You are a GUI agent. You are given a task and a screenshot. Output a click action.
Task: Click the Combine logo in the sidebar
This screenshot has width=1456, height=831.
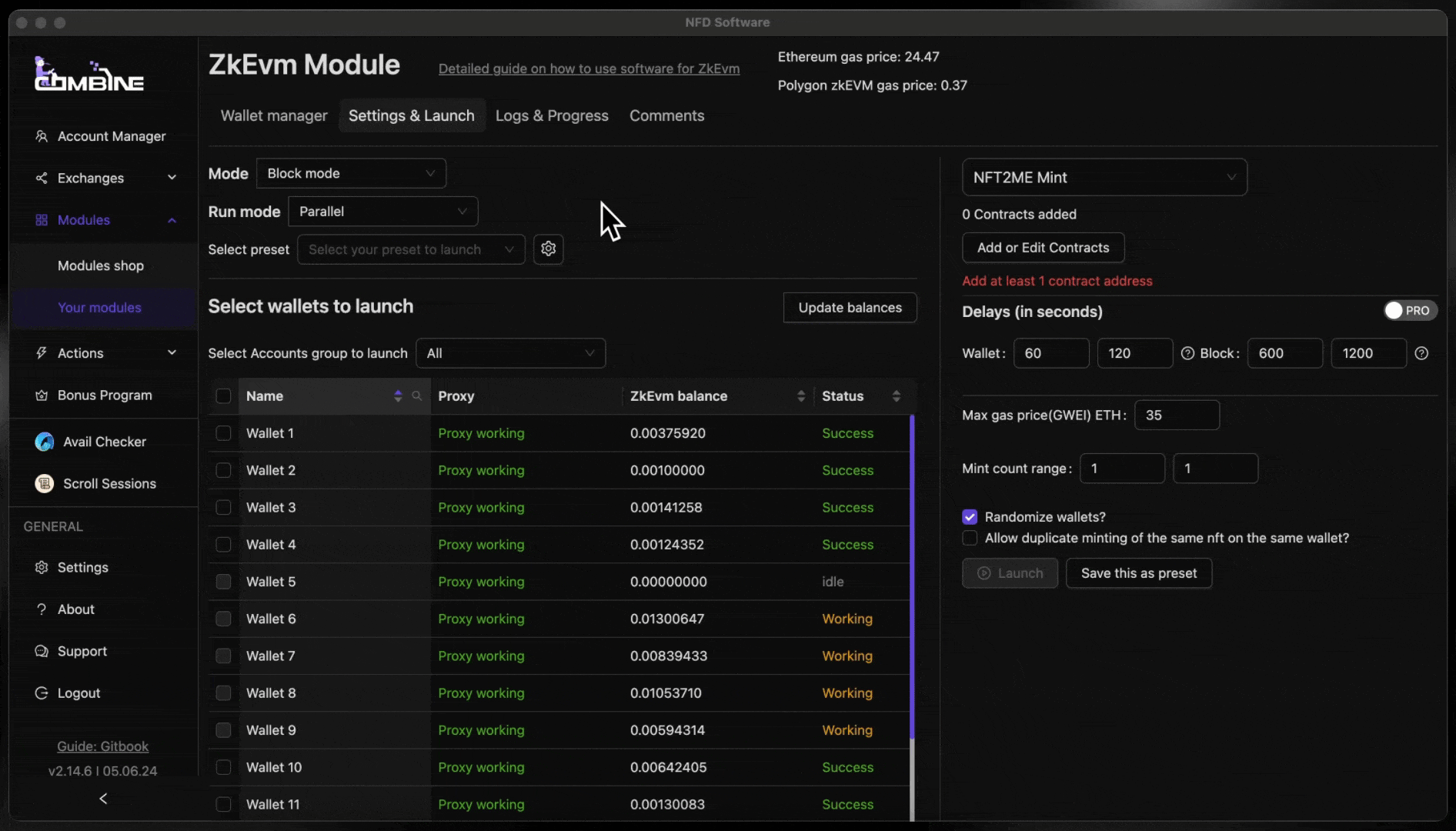[x=88, y=75]
